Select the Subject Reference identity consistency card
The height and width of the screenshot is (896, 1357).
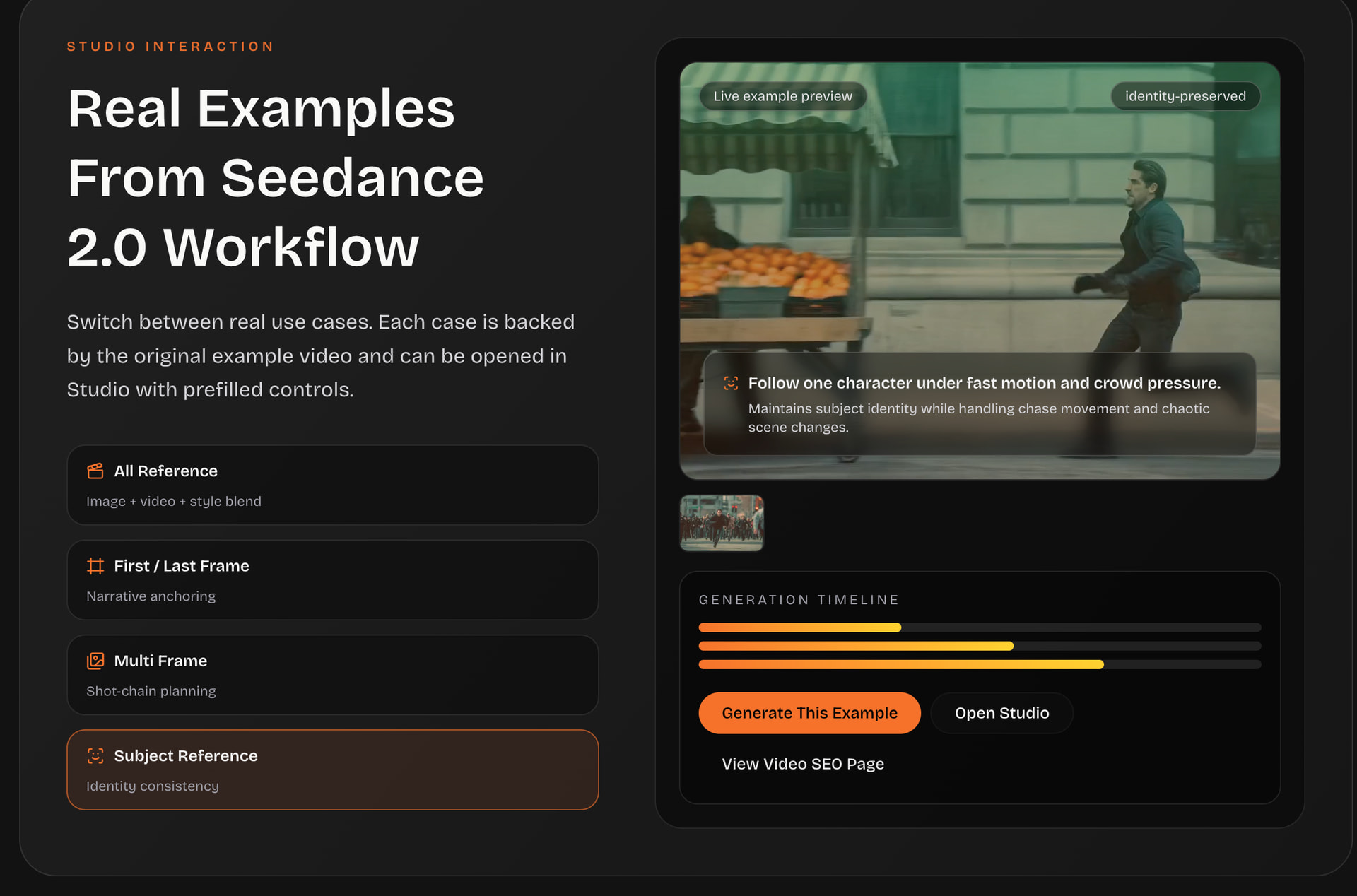[x=333, y=770]
